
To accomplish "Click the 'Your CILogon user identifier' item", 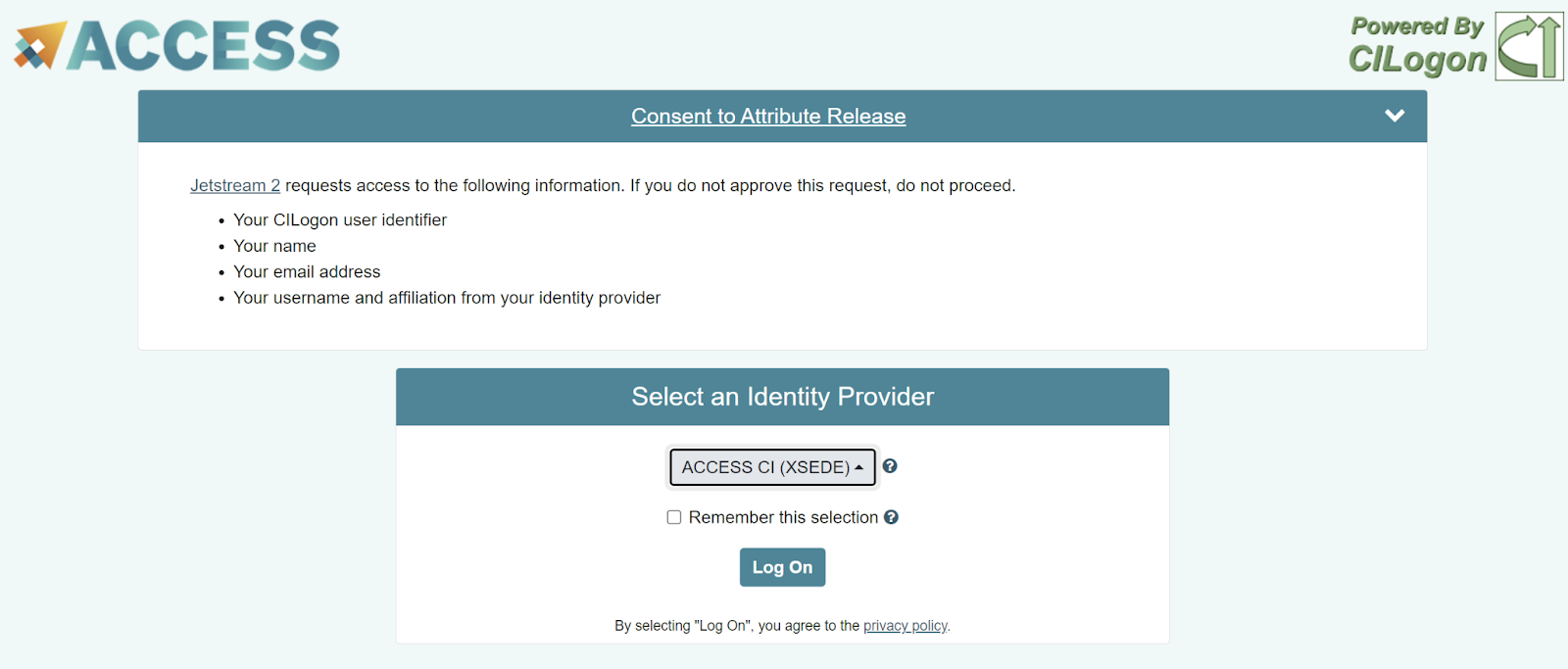I will pos(340,220).
